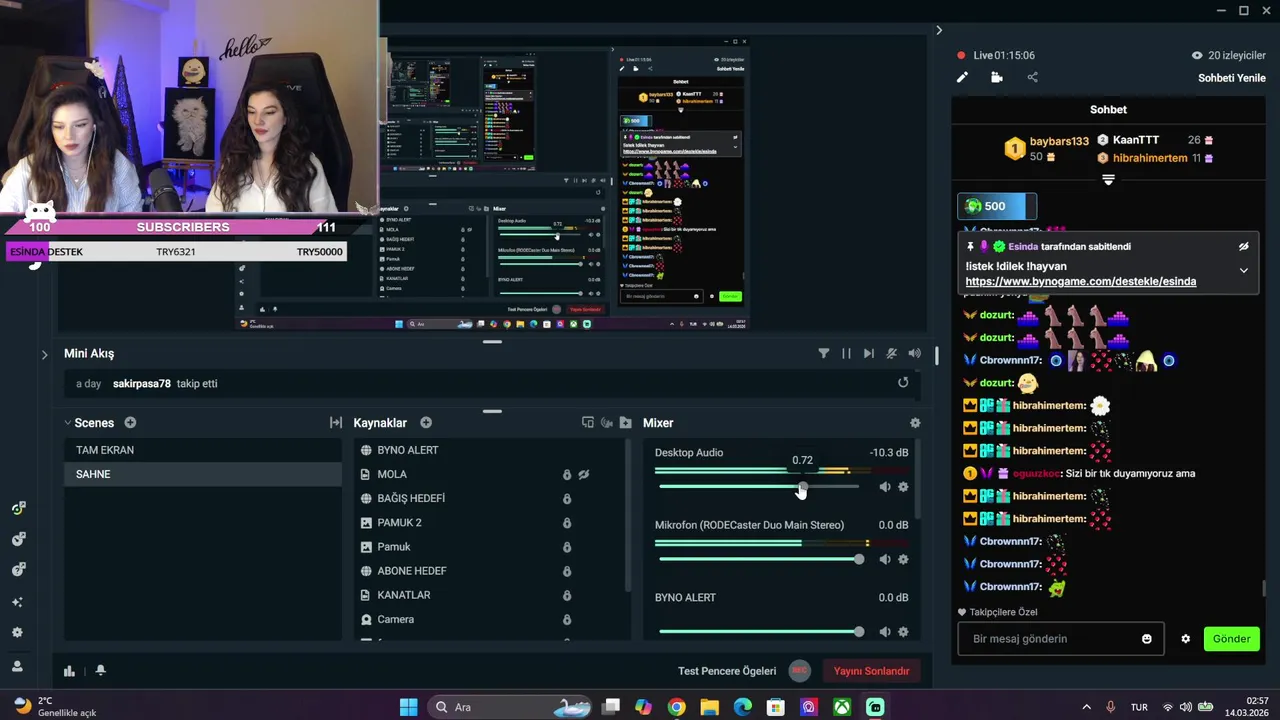Open the performance stats bar-chart icon

pyautogui.click(x=69, y=671)
